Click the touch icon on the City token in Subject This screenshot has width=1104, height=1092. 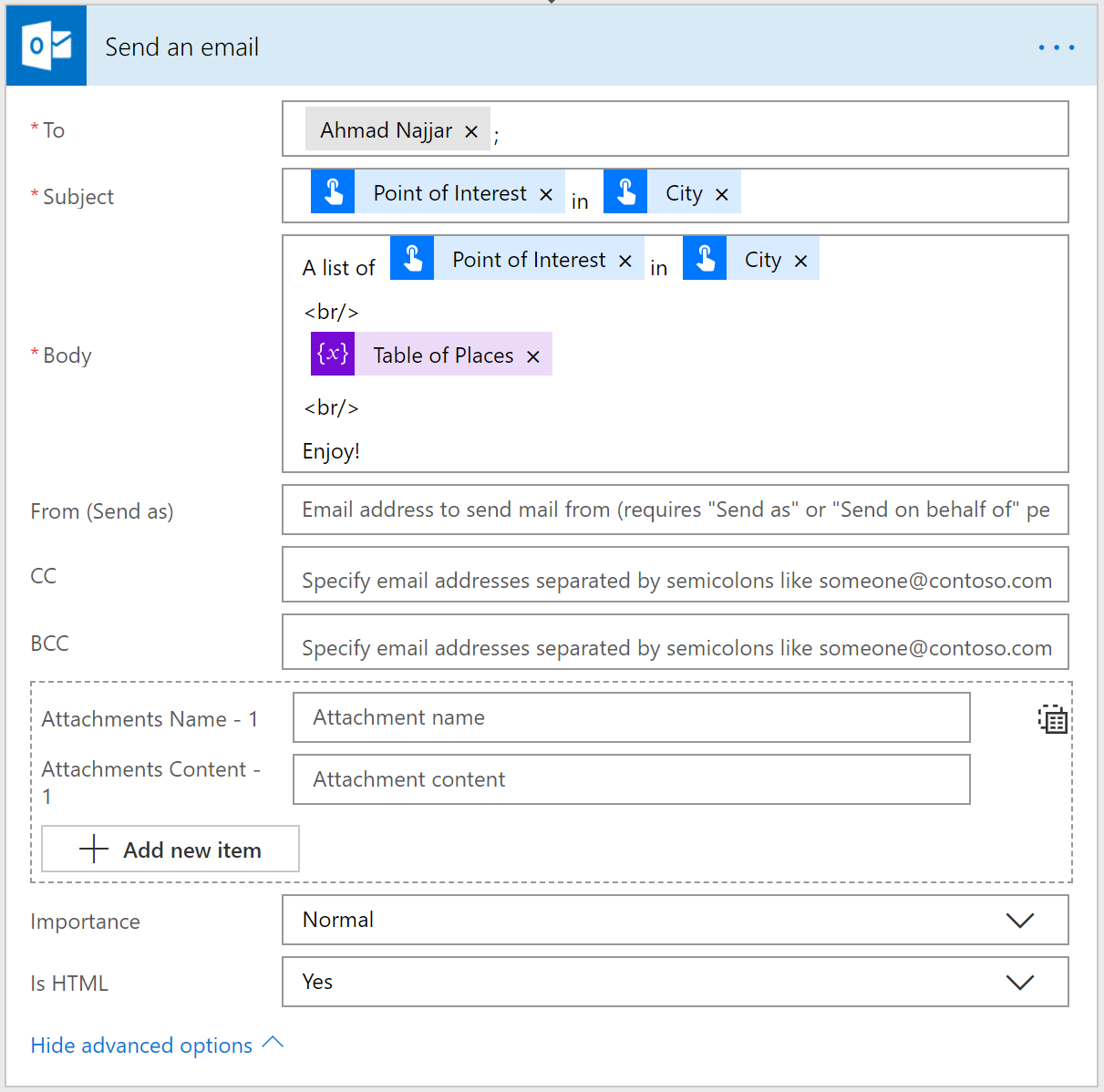click(x=625, y=191)
